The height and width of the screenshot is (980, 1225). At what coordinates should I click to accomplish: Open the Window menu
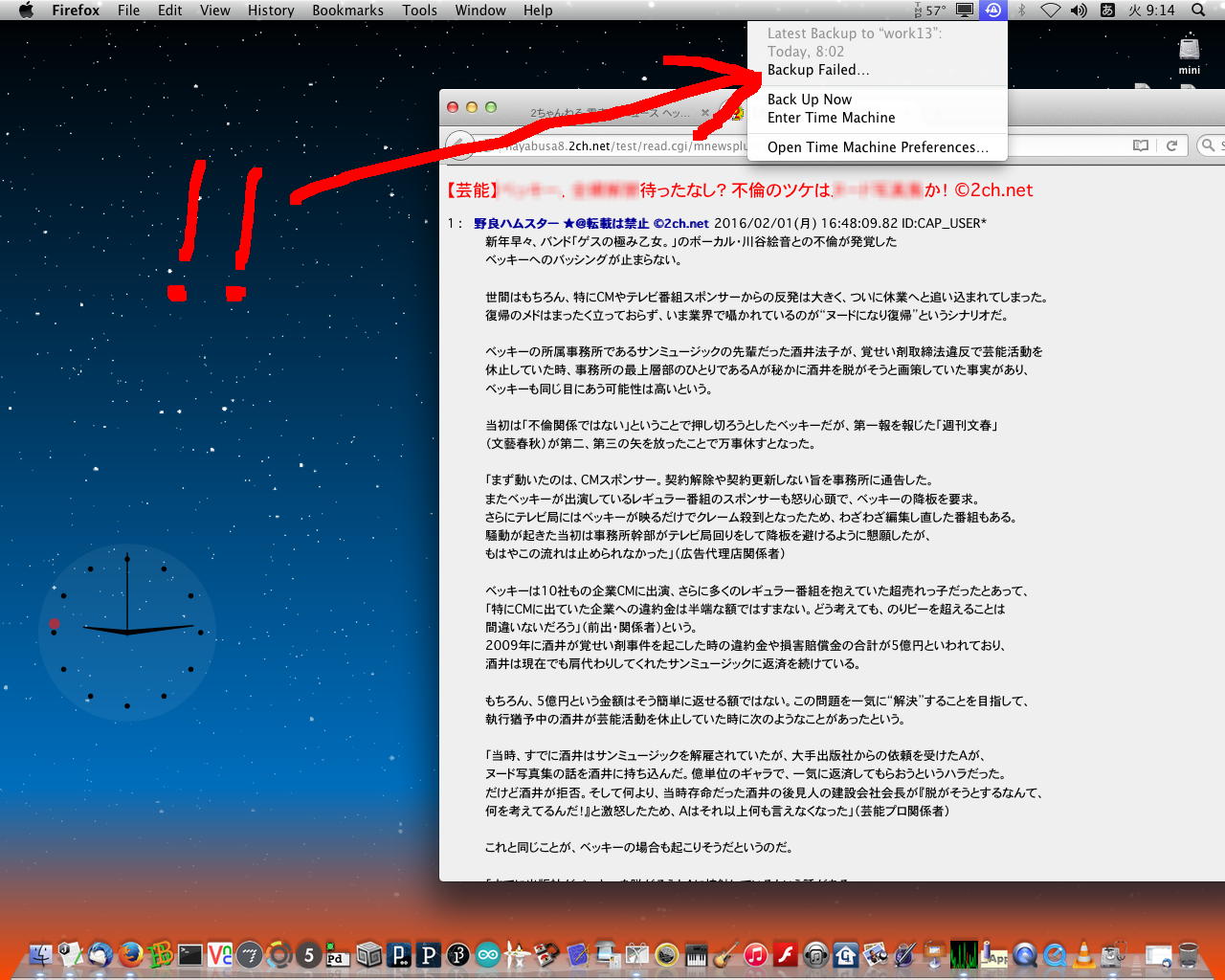tap(480, 10)
